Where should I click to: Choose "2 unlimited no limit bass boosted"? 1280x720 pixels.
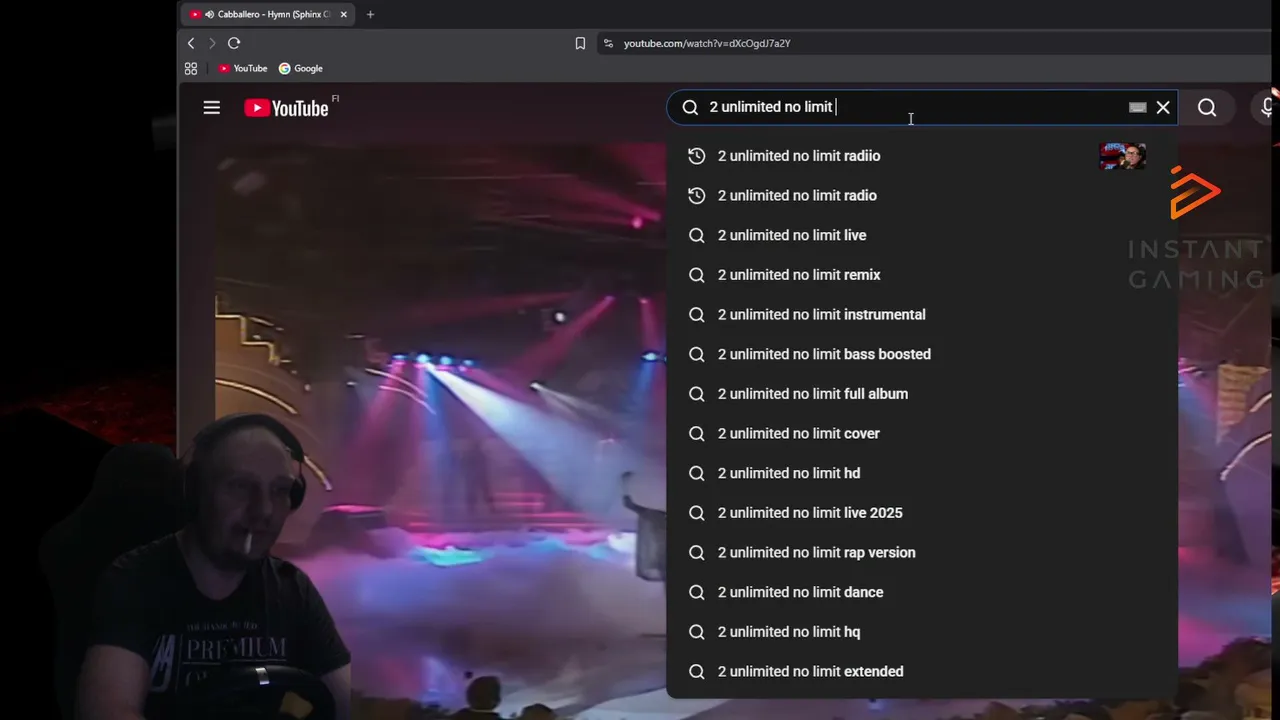922,354
